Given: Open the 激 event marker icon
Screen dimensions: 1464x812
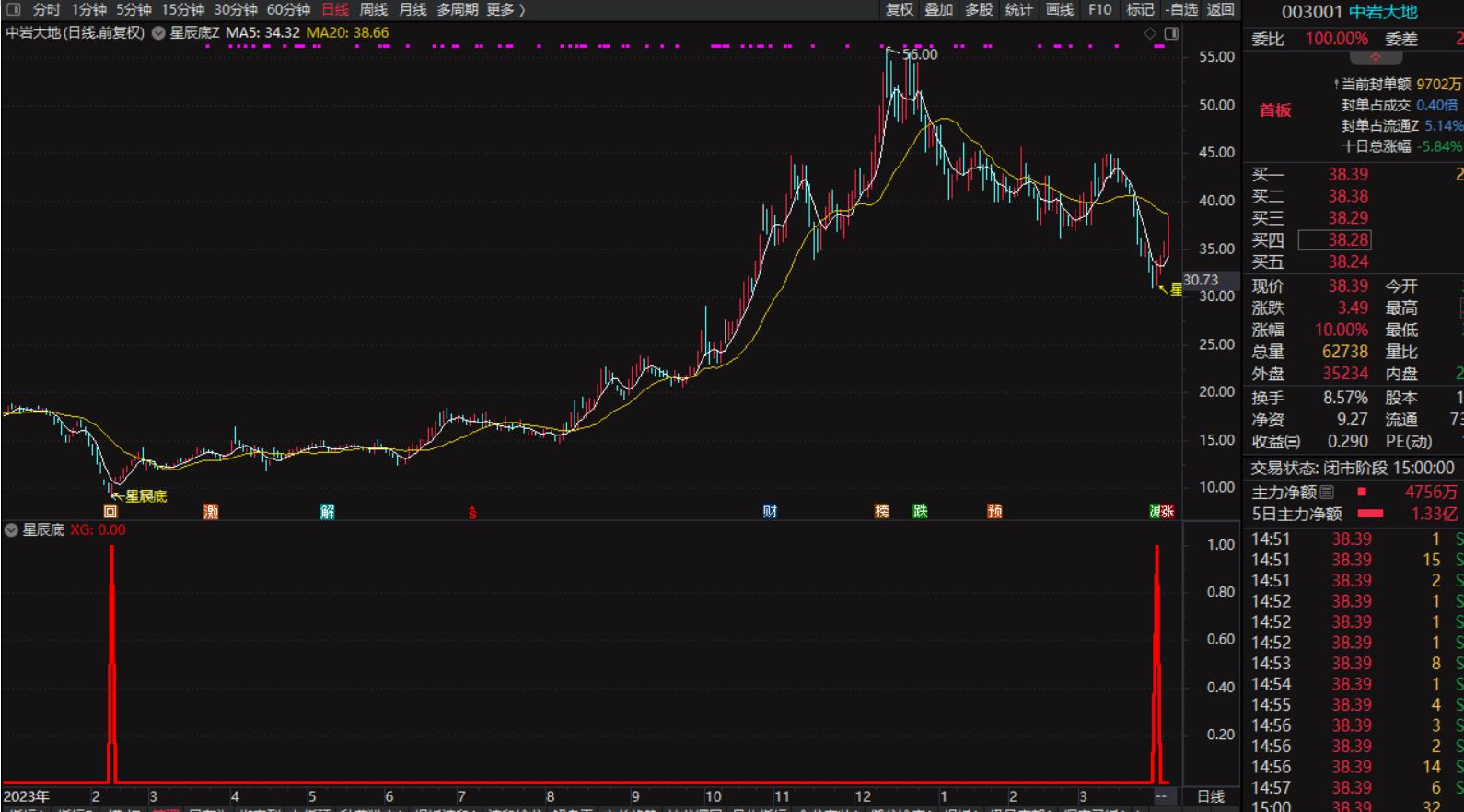Looking at the screenshot, I should (211, 512).
